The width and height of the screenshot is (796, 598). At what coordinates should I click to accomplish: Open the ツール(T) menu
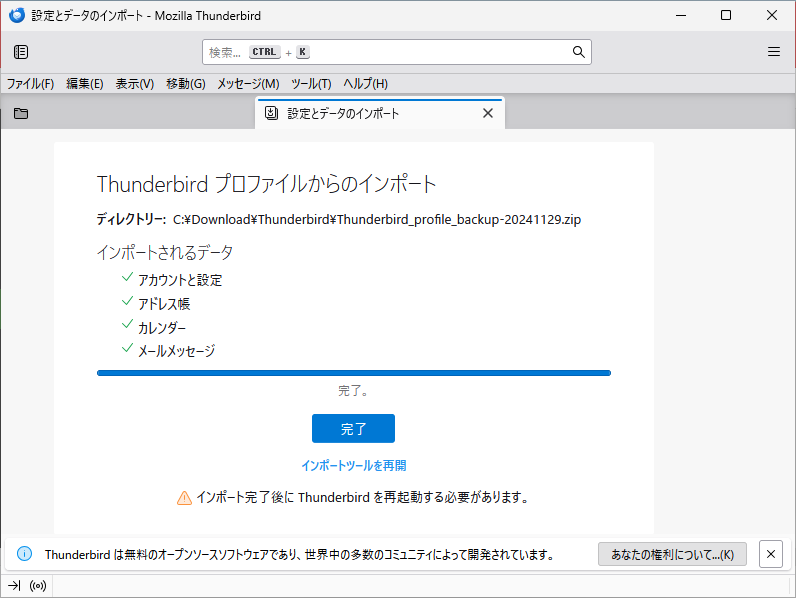click(311, 83)
